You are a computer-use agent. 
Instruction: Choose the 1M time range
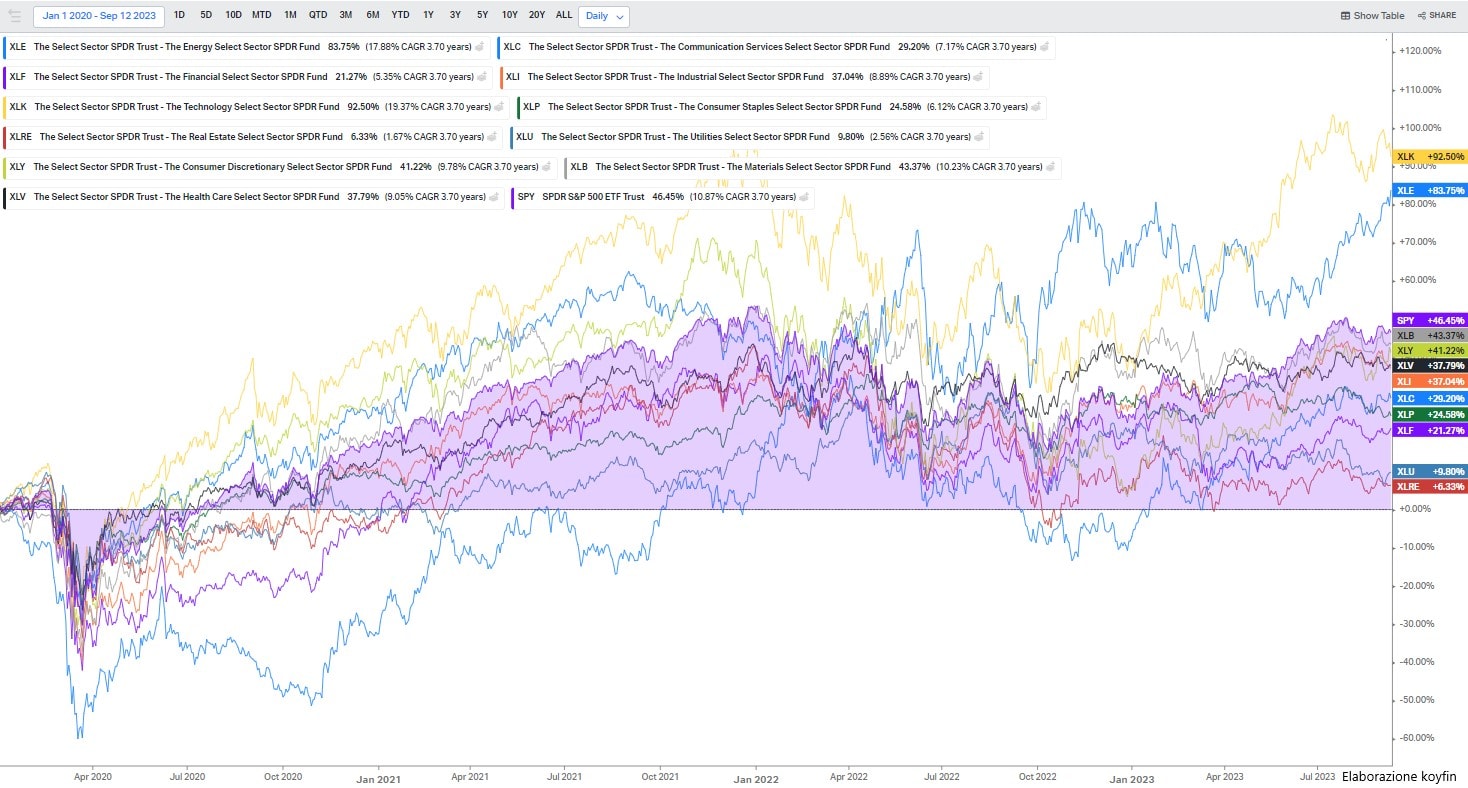pos(290,16)
